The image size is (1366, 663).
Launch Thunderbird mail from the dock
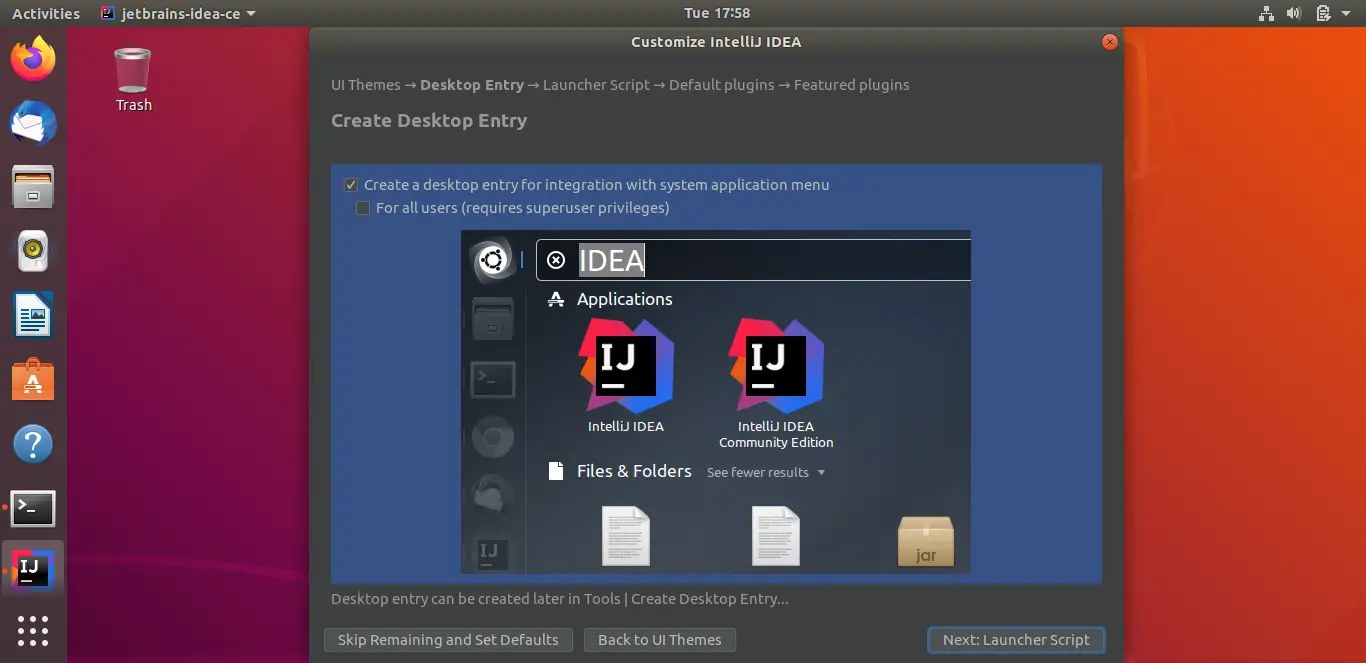tap(33, 123)
